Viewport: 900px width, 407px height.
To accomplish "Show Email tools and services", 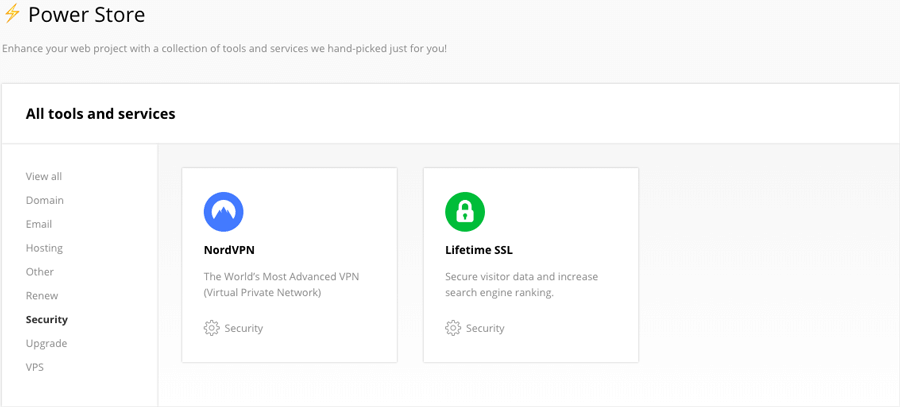I will click(x=39, y=224).
